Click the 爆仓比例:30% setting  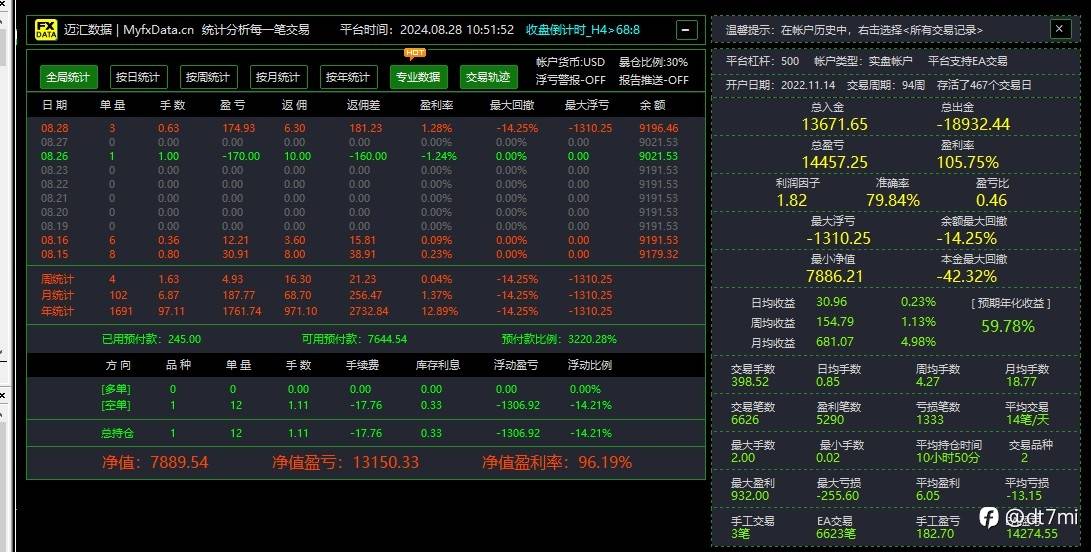pos(653,62)
